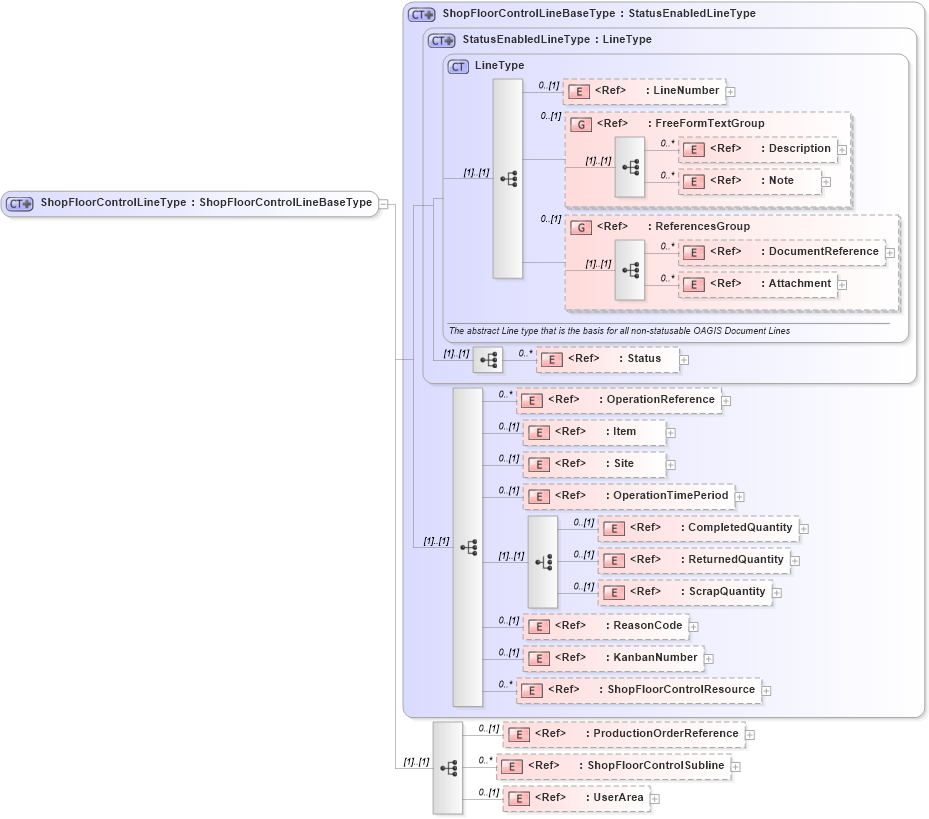Select the sequence compositor icon inside LineType
929x819 pixels.
pos(509,177)
